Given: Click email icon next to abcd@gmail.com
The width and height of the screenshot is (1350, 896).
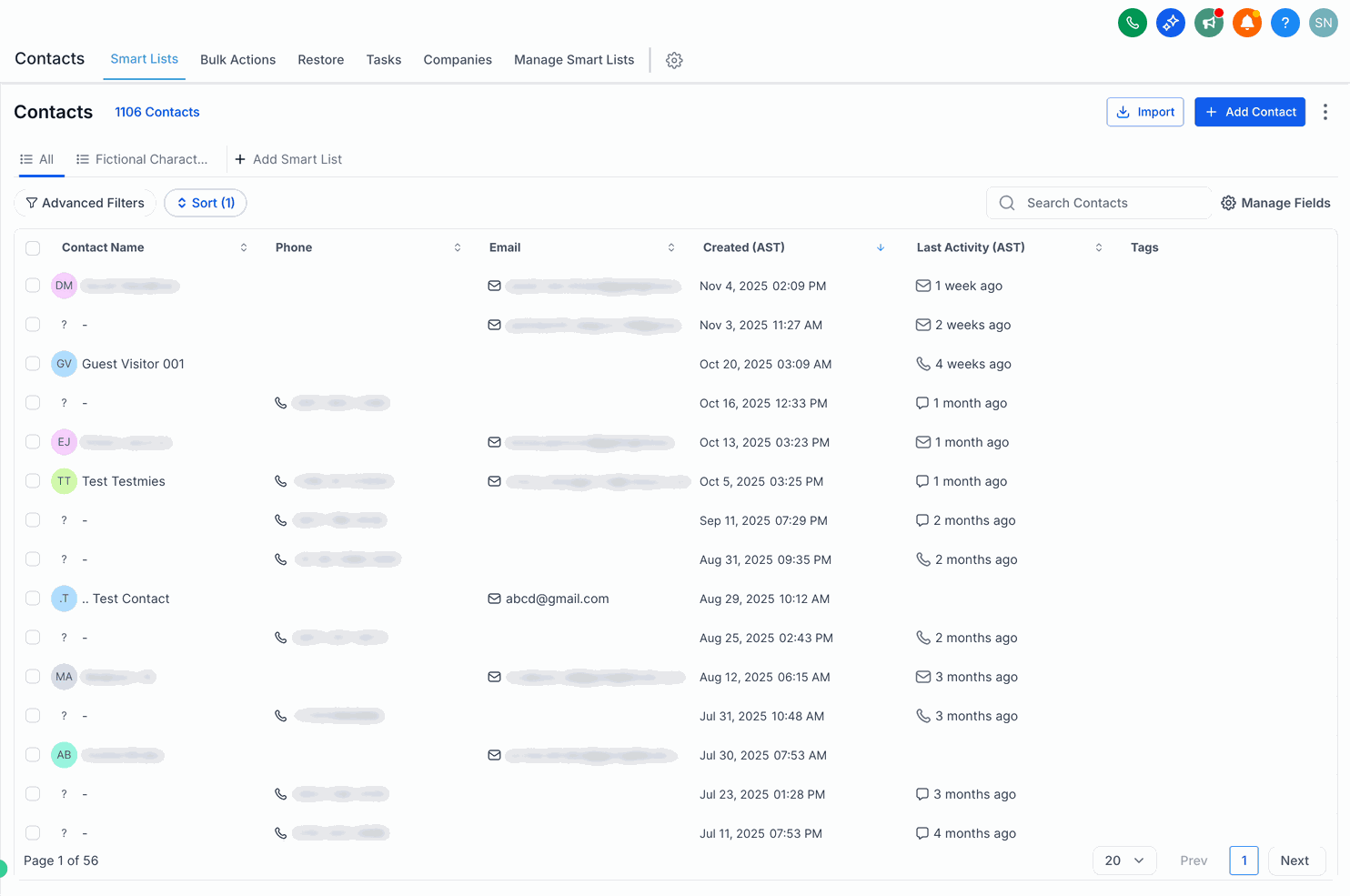Looking at the screenshot, I should coord(494,599).
